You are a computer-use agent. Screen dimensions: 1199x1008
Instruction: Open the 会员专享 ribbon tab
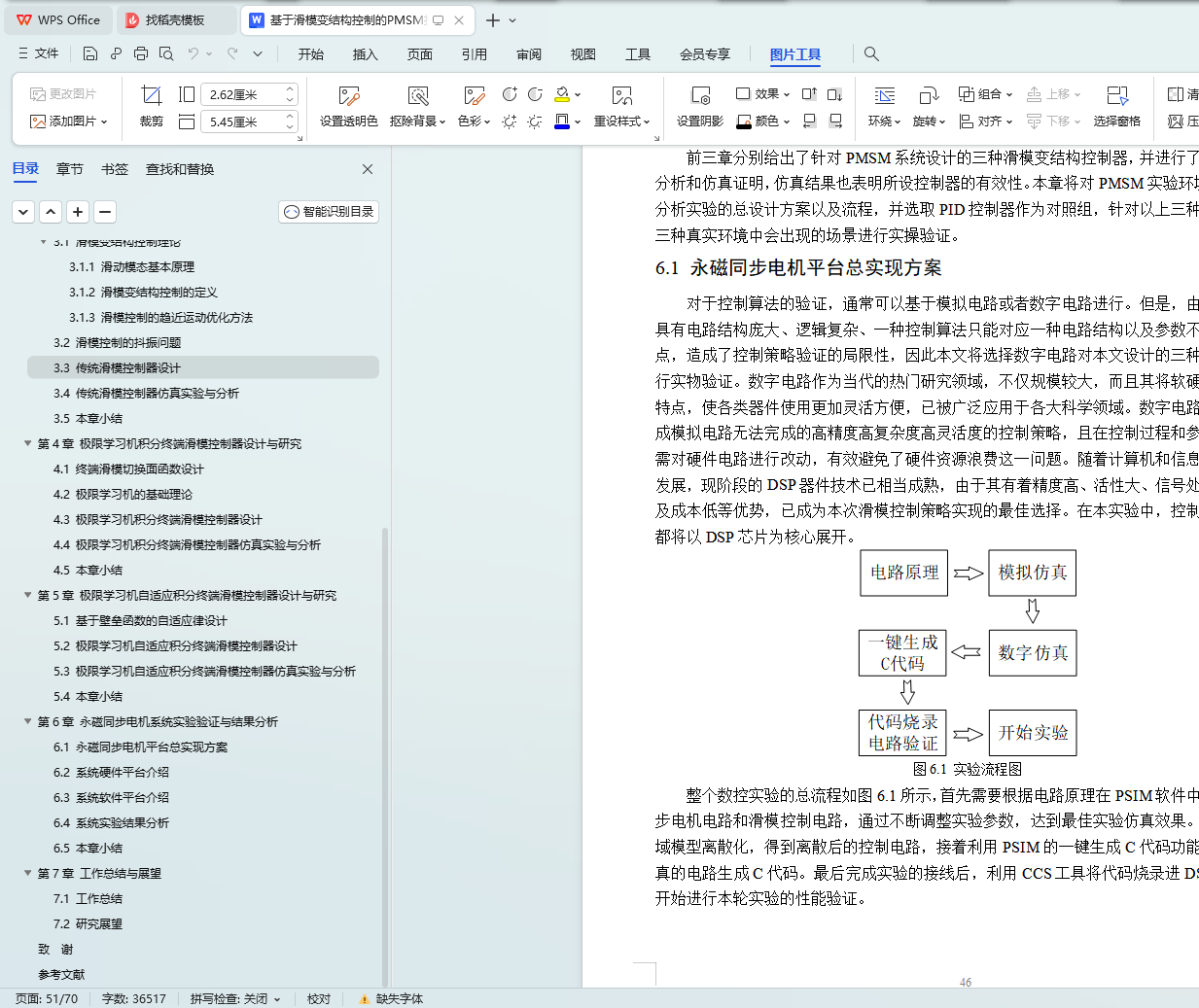click(x=705, y=54)
